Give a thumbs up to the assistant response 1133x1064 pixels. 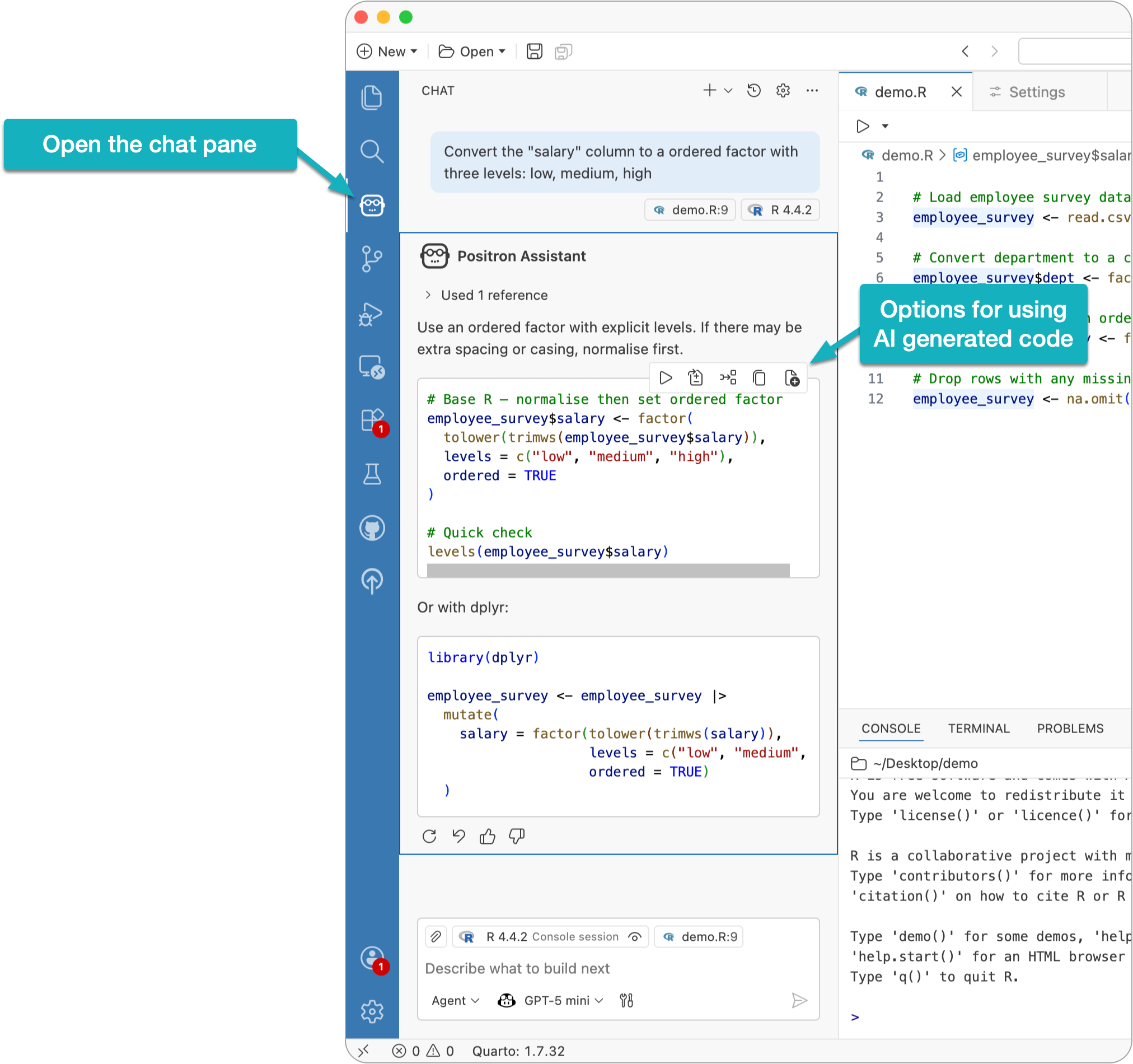[487, 836]
